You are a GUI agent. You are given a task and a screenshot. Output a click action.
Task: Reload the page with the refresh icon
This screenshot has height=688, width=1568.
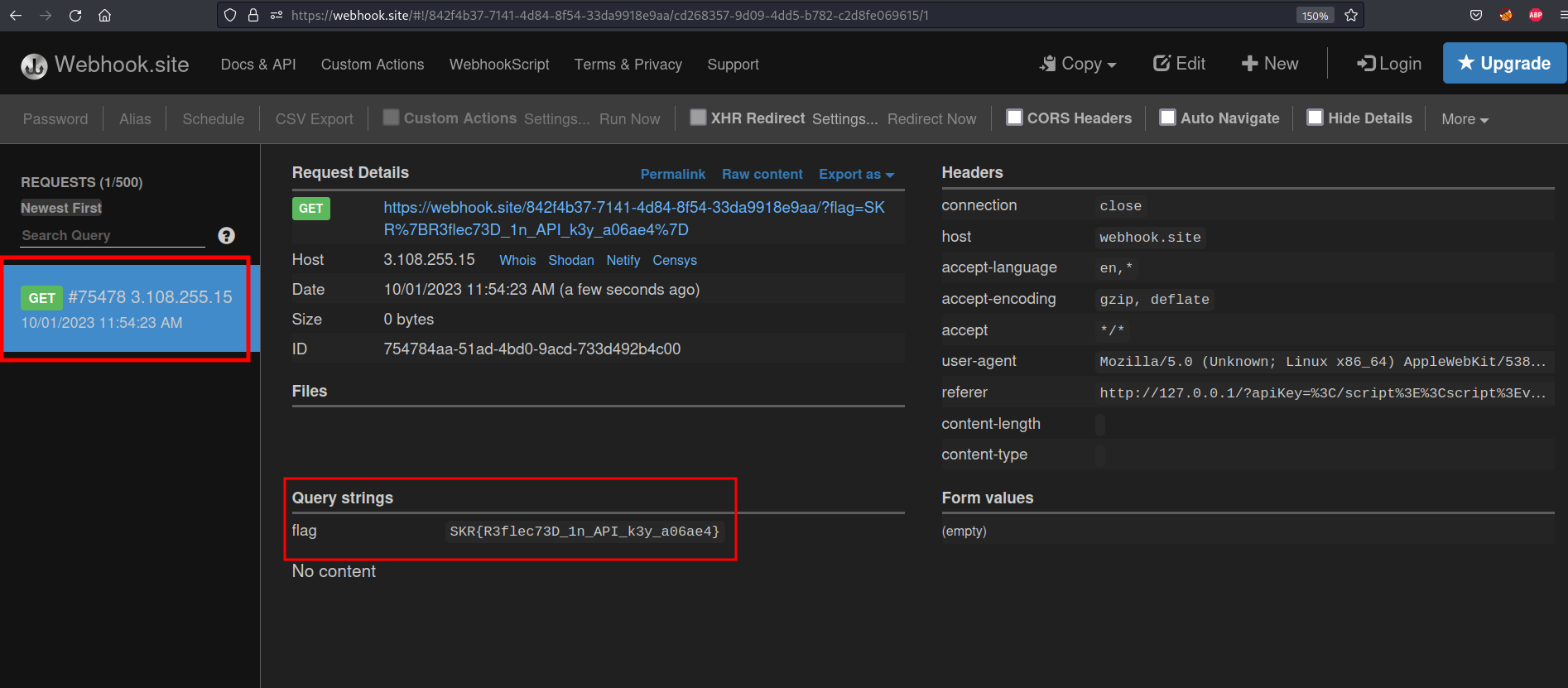click(x=75, y=15)
